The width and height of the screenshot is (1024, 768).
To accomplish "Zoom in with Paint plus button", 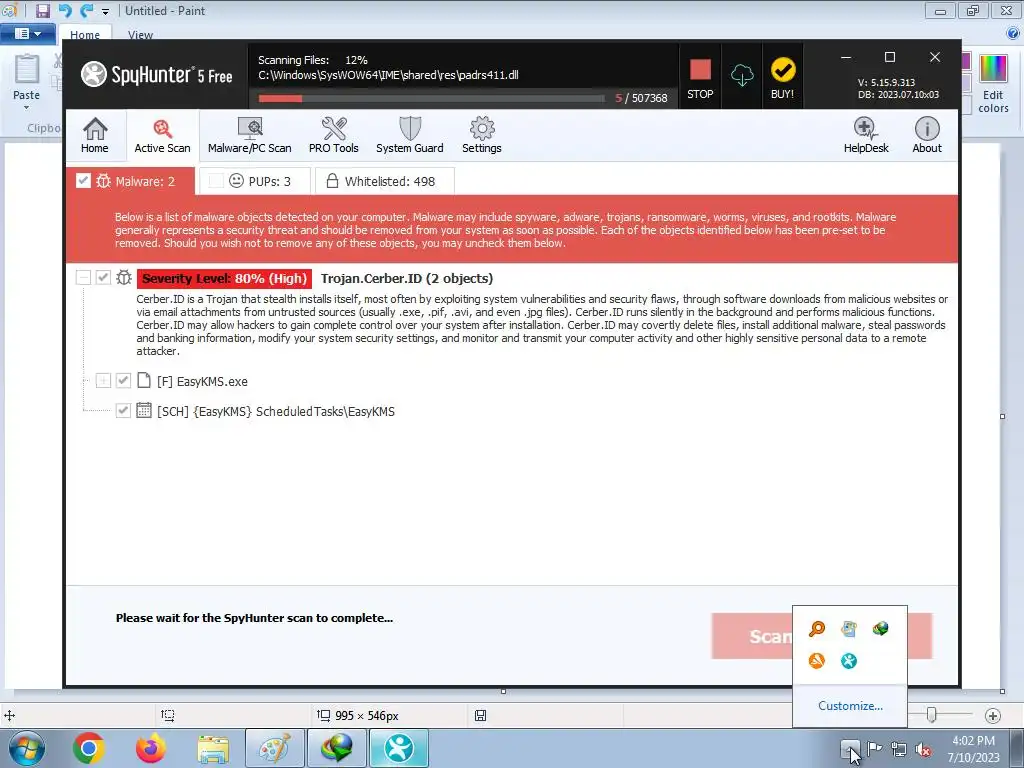I will (x=993, y=716).
